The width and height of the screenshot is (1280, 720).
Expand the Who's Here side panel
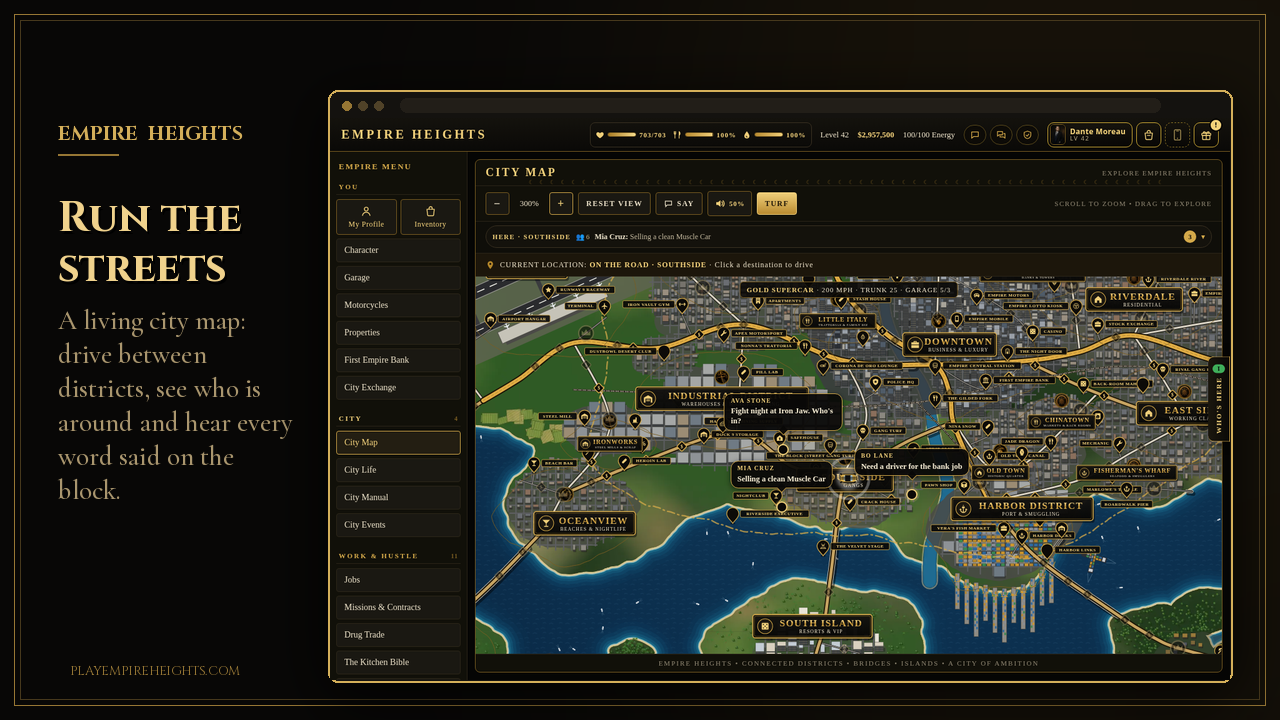coord(1218,399)
